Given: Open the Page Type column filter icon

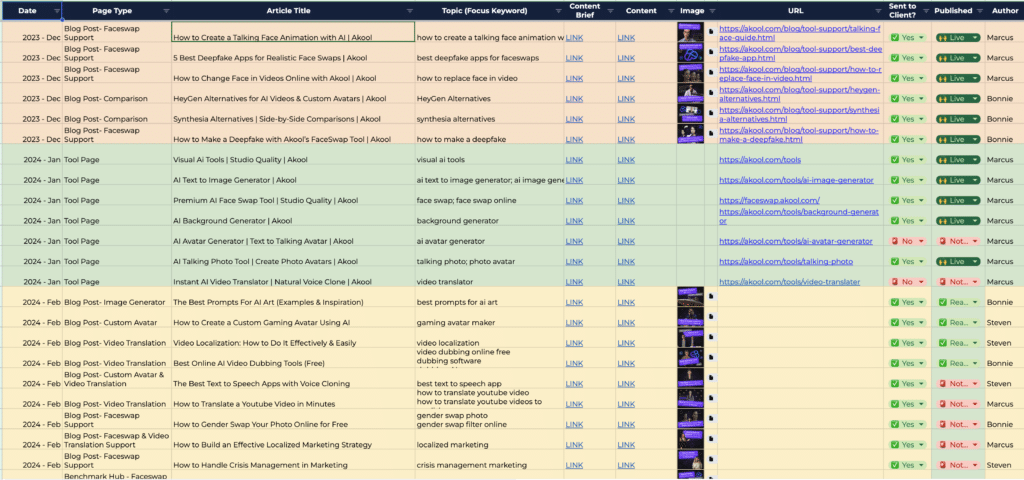Looking at the screenshot, I should (166, 11).
